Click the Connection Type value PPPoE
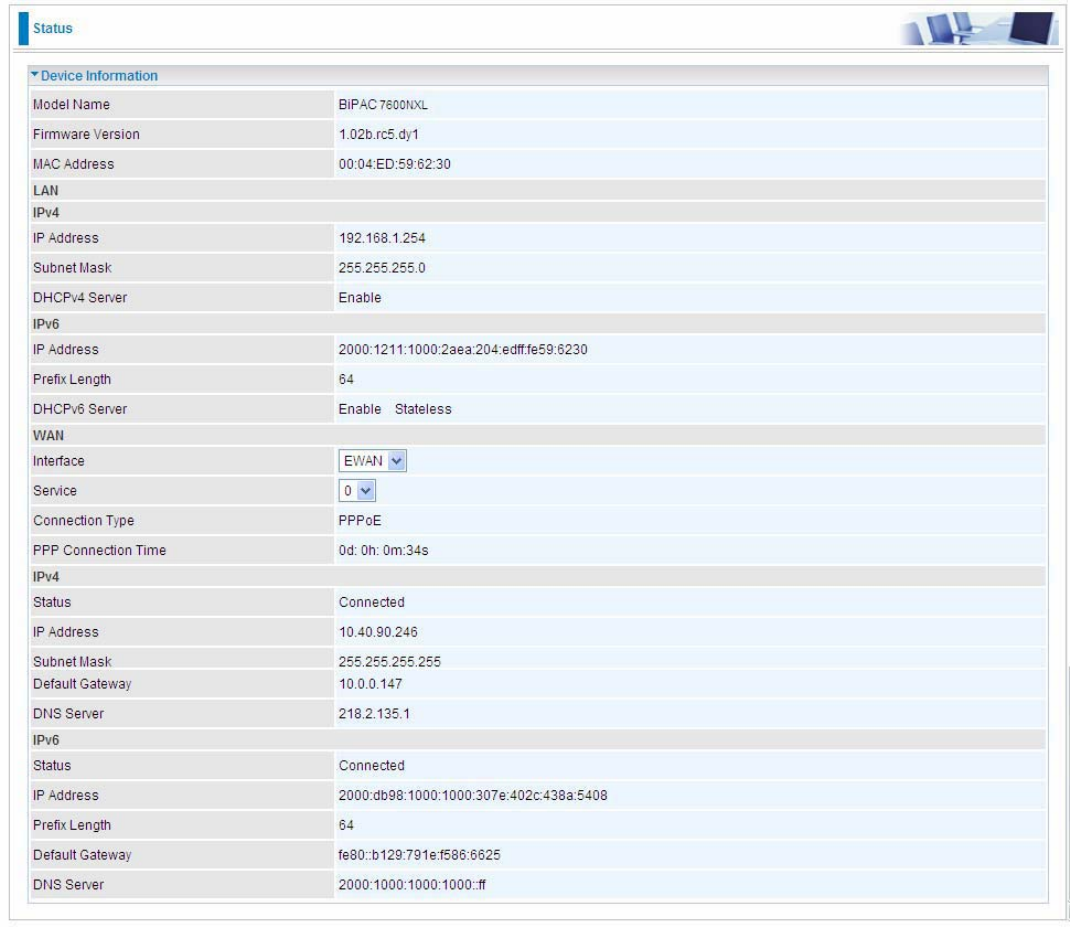The width and height of the screenshot is (1070, 927). pos(360,520)
